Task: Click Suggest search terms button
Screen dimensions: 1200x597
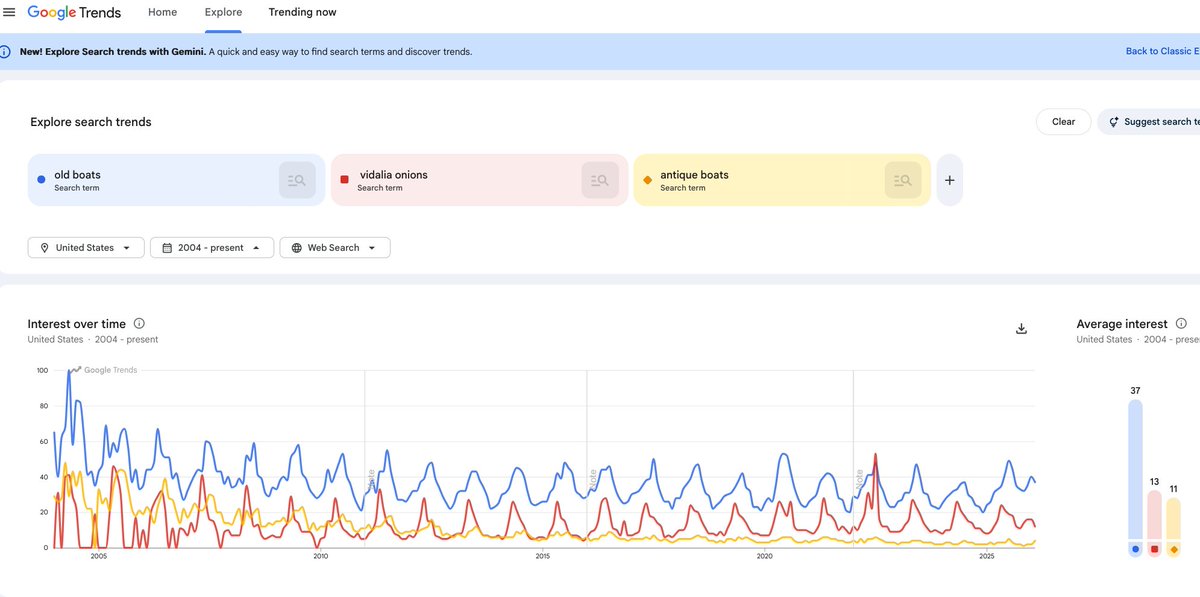Action: click(x=1149, y=122)
